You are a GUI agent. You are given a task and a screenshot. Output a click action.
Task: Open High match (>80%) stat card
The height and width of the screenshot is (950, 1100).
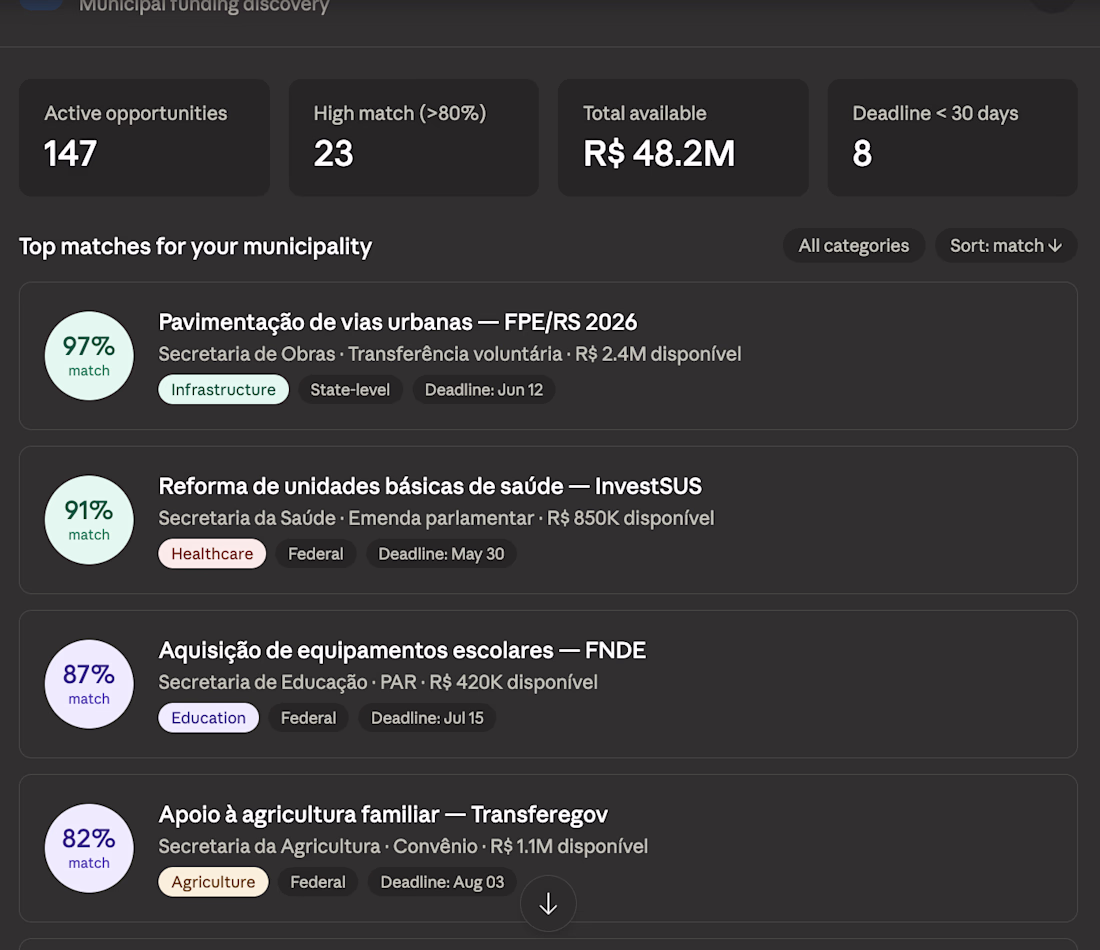click(413, 138)
